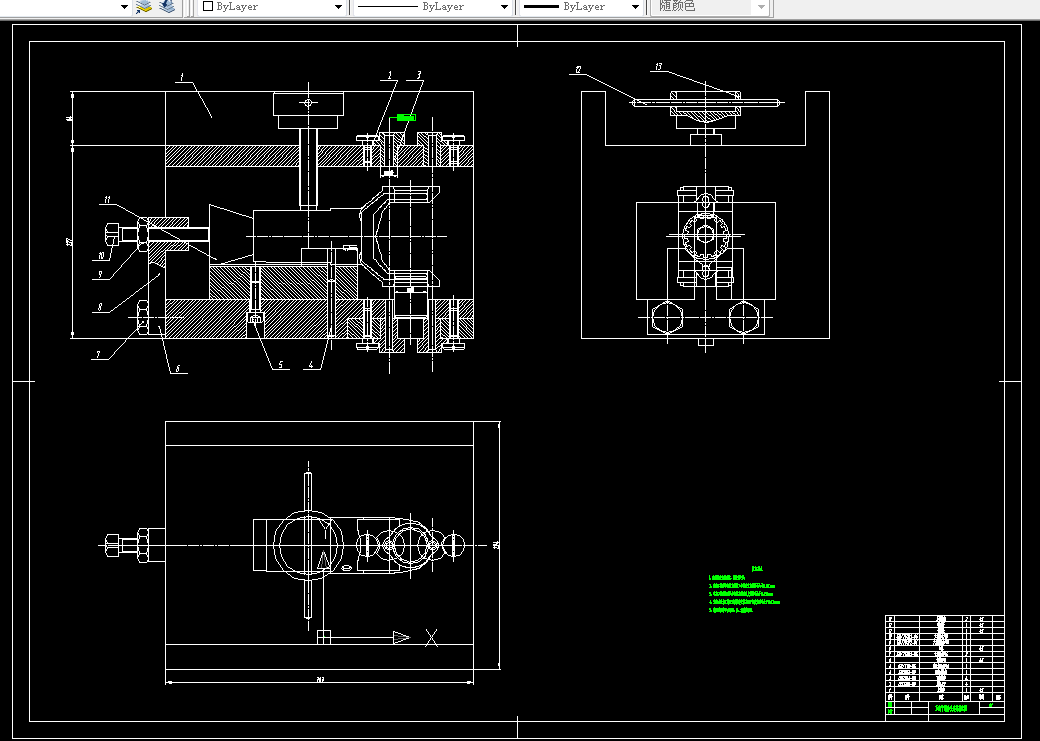Select part balloon number 10
Viewport: 1040px width, 741px height.
point(101,255)
